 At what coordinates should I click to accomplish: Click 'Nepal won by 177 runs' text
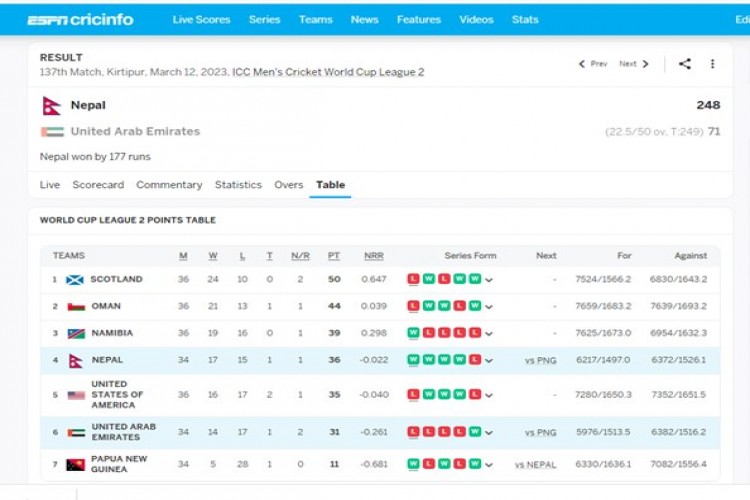click(x=95, y=157)
